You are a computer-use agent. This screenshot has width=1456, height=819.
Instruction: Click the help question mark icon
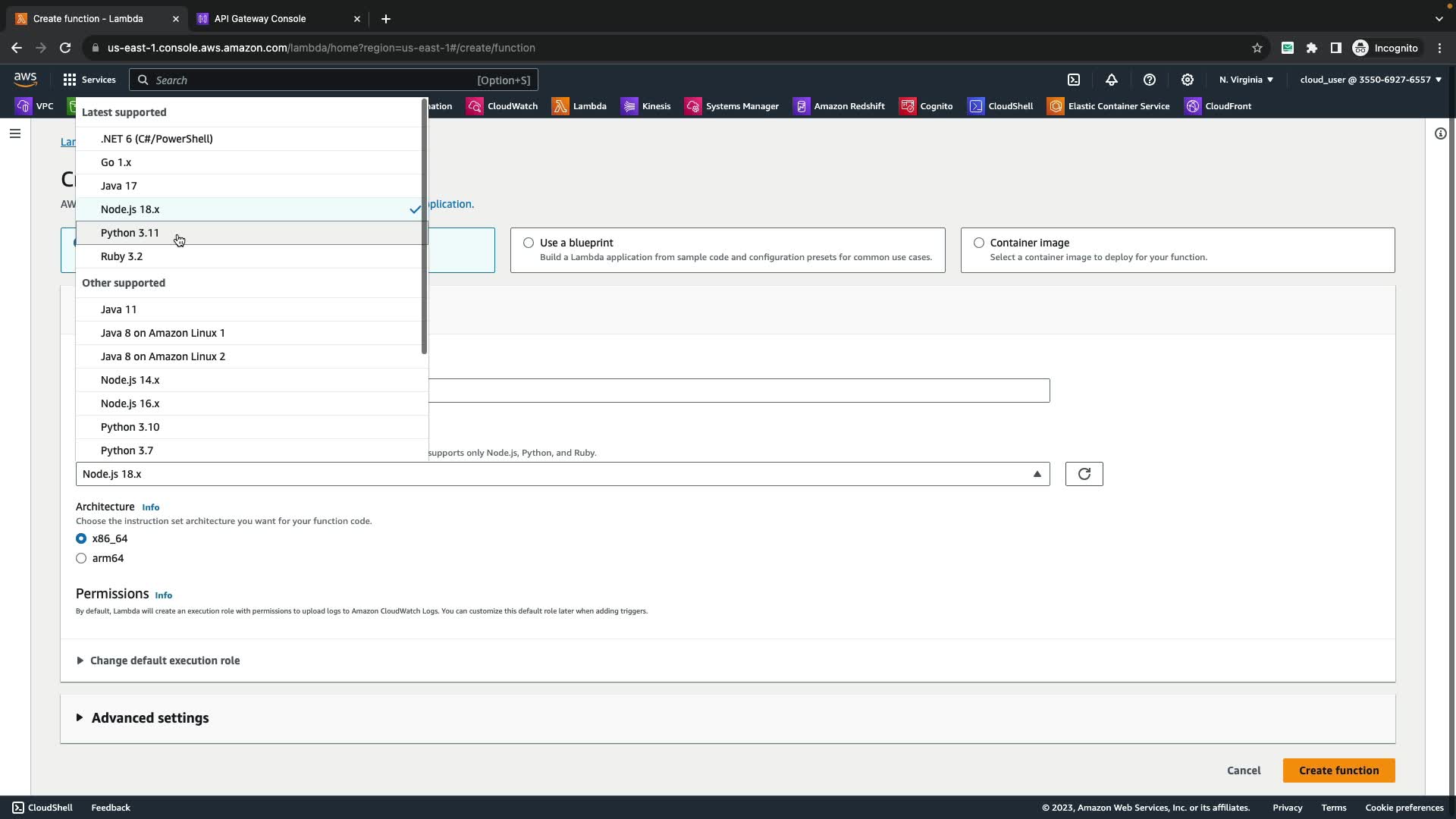tap(1150, 80)
